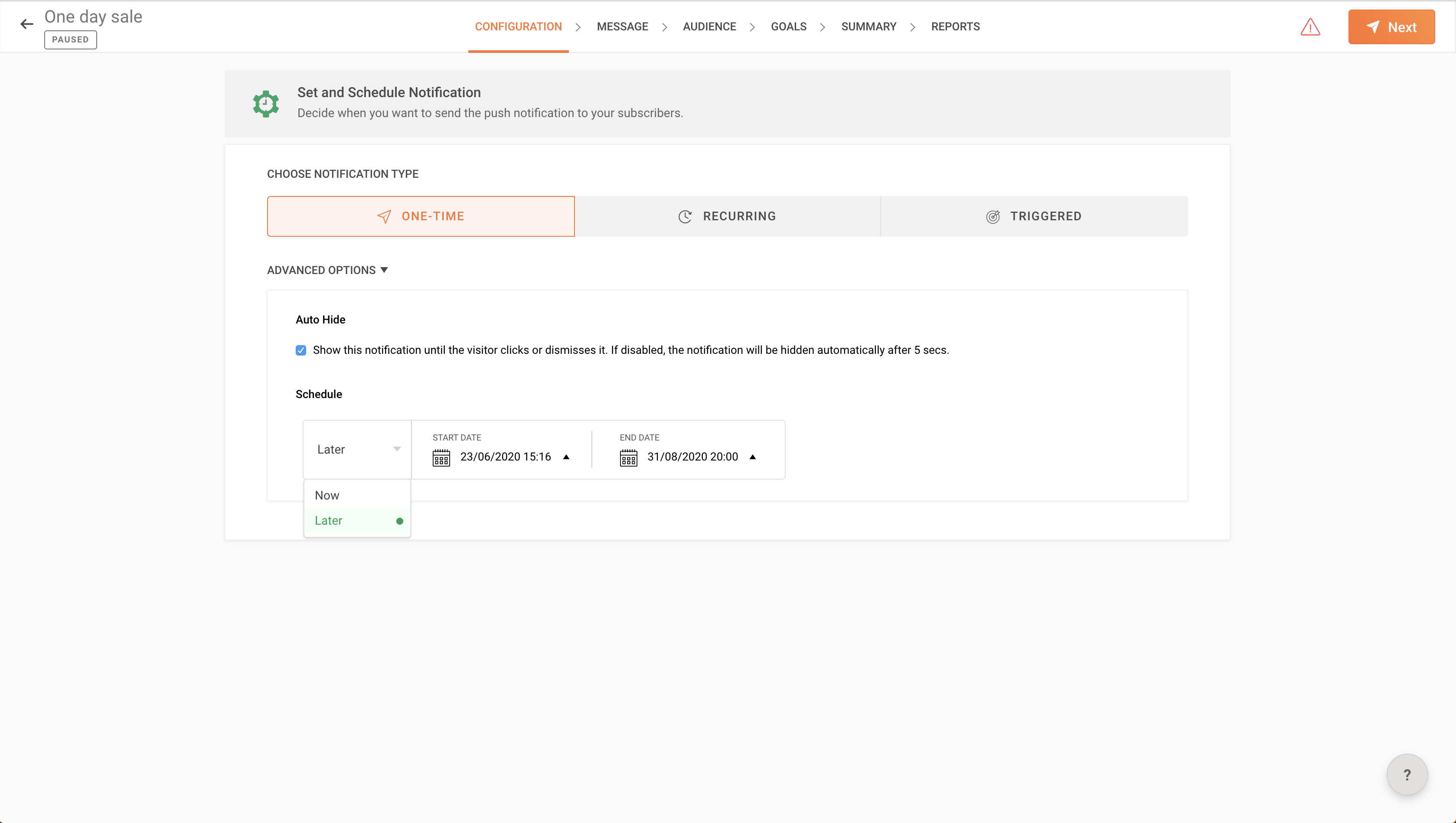Click the start date calendar icon
Image resolution: width=1456 pixels, height=823 pixels.
point(441,457)
